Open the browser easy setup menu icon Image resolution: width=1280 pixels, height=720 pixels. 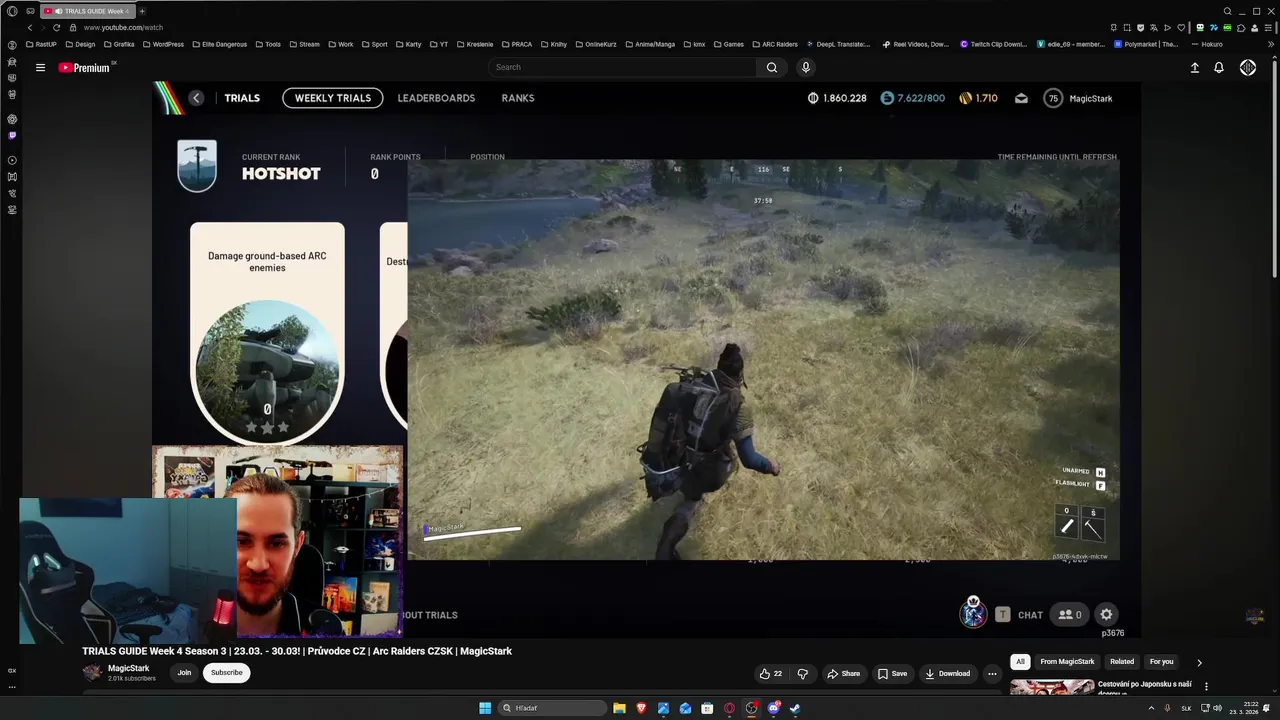click(x=1268, y=27)
